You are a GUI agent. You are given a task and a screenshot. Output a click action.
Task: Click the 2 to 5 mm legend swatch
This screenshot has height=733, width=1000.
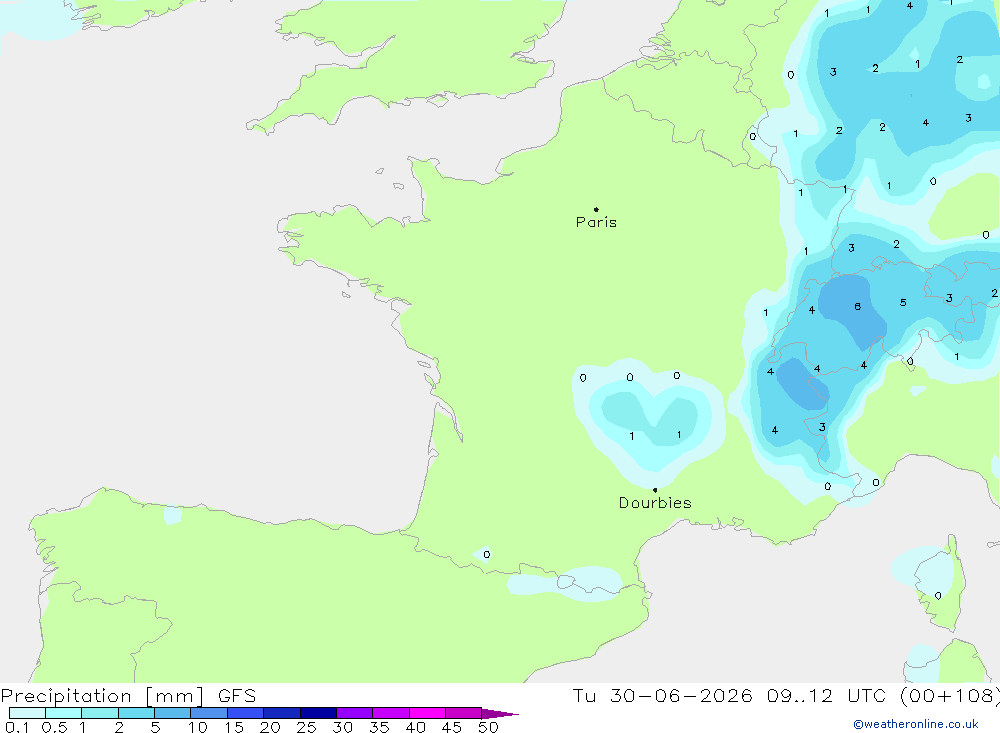tap(136, 713)
